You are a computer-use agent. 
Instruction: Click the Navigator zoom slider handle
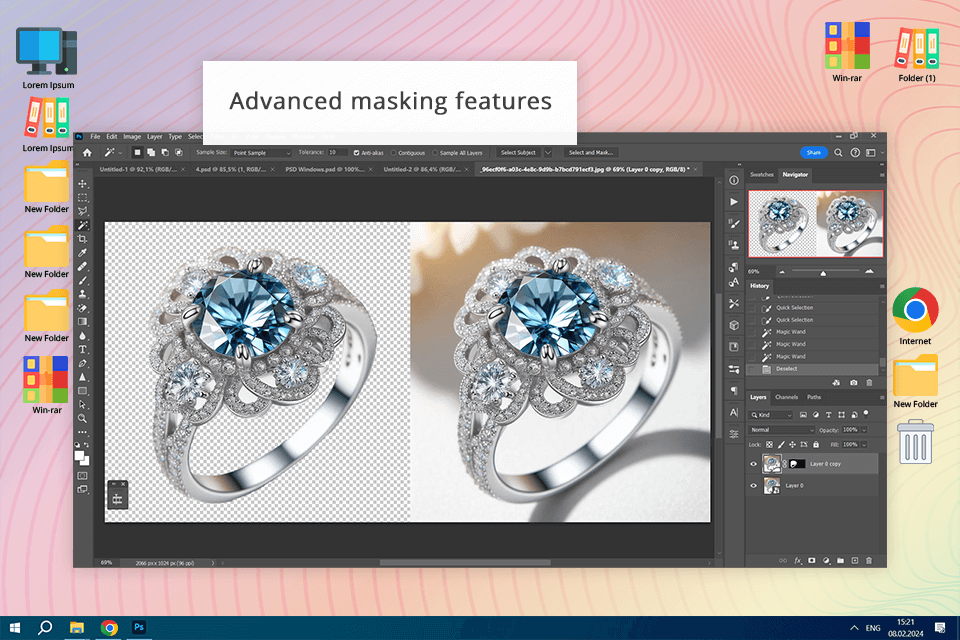pos(823,273)
